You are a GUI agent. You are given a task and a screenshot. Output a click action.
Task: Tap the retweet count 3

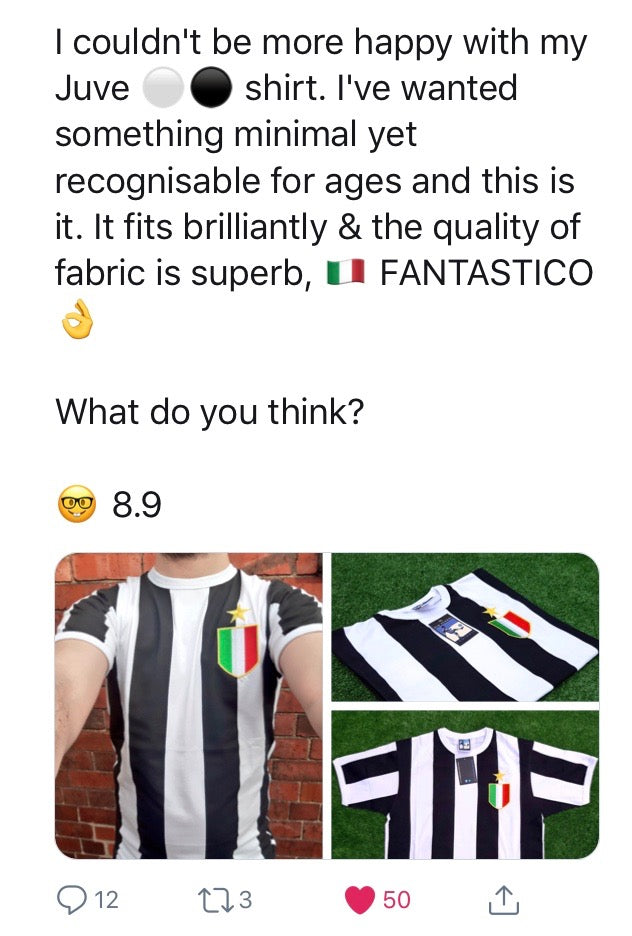click(x=245, y=900)
